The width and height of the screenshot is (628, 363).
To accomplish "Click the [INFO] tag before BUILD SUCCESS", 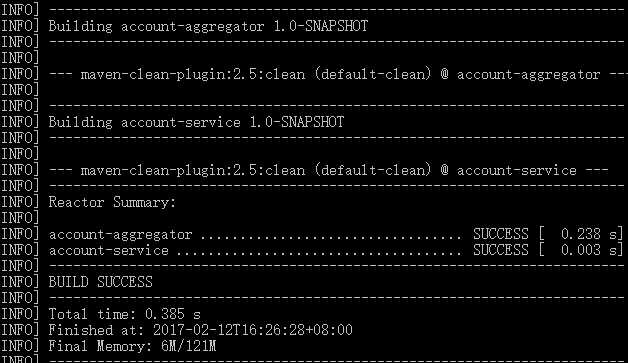I will 20,282.
